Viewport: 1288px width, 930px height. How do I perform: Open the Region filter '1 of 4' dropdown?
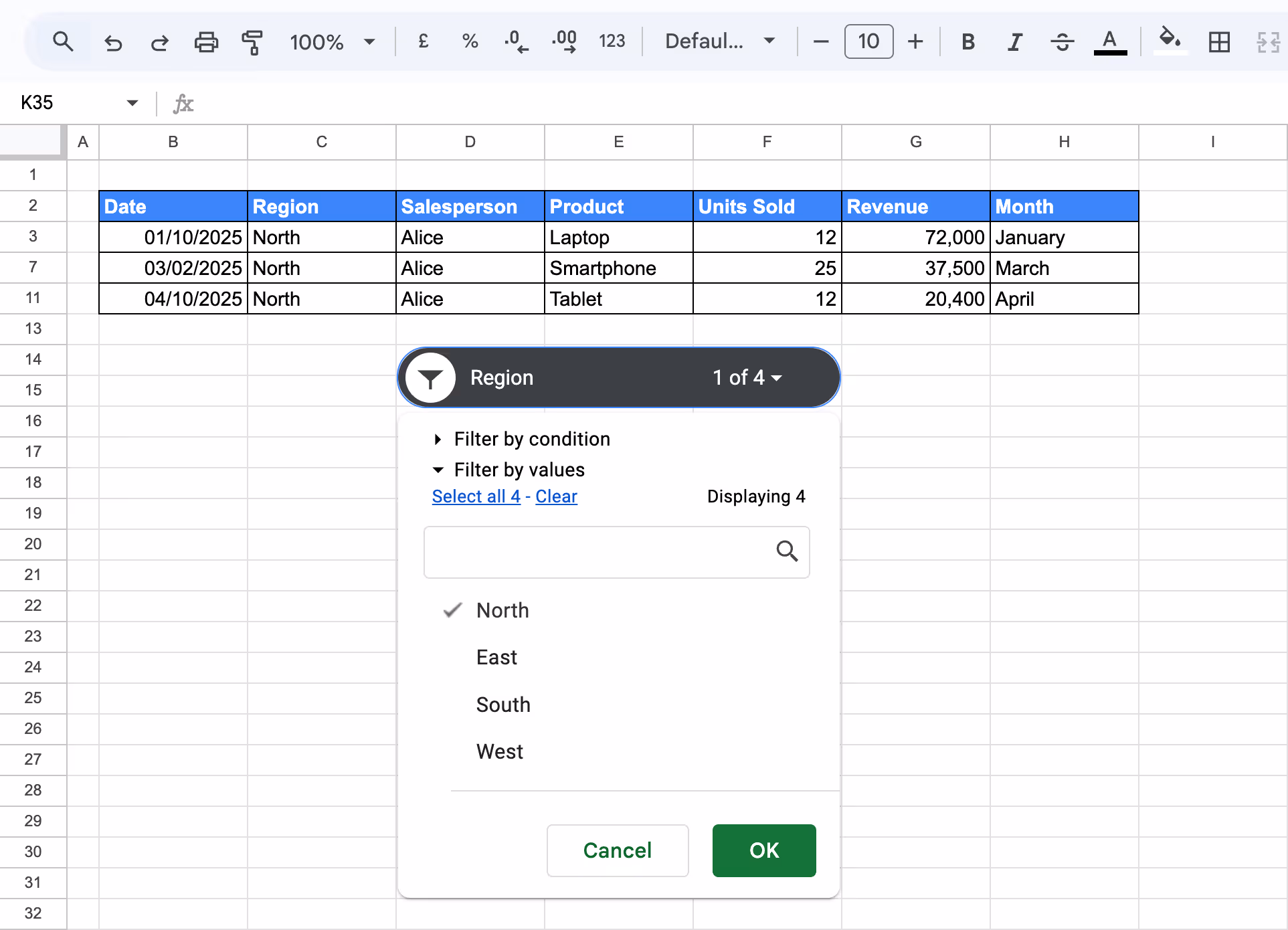point(746,377)
